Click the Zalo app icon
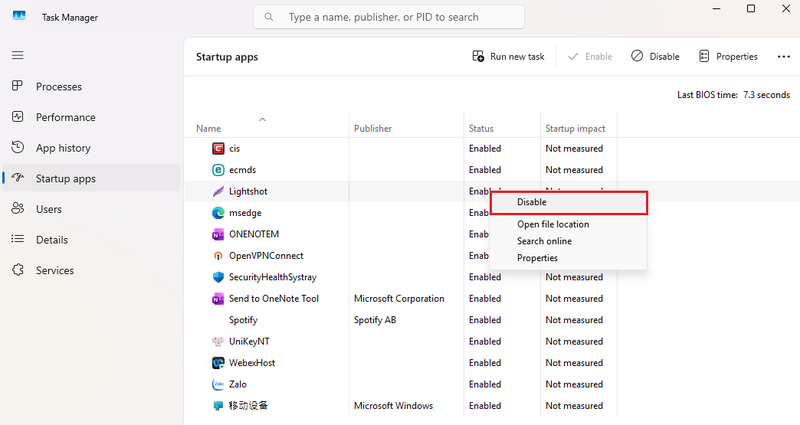 click(218, 384)
